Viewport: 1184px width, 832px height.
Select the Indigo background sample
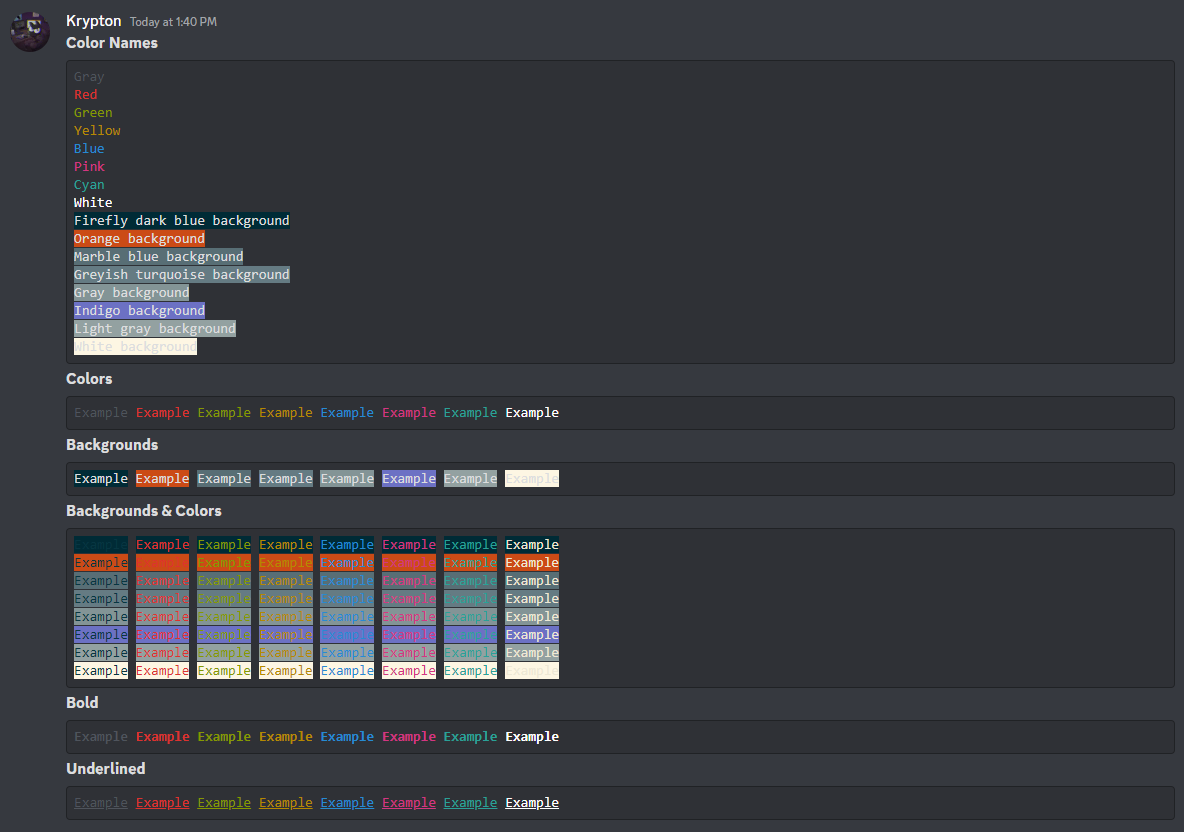click(139, 310)
